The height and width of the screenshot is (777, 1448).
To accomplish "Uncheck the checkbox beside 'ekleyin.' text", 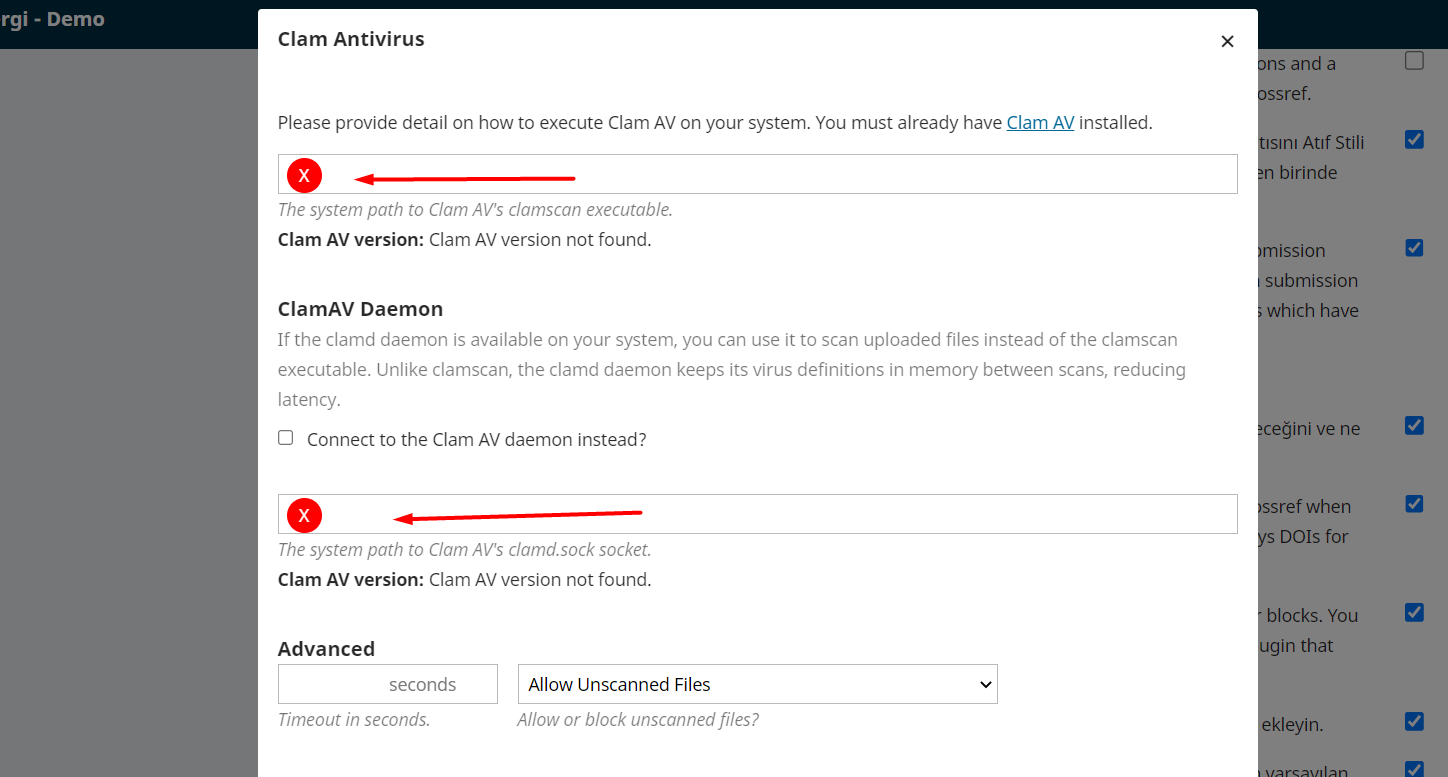I will (1414, 721).
